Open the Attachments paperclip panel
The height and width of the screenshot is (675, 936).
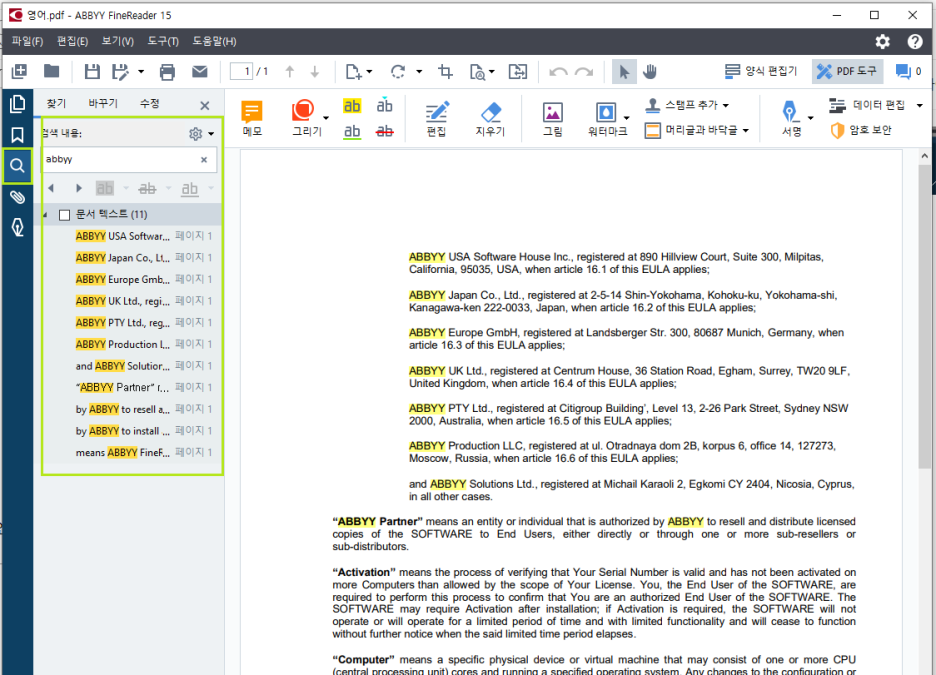pos(17,196)
